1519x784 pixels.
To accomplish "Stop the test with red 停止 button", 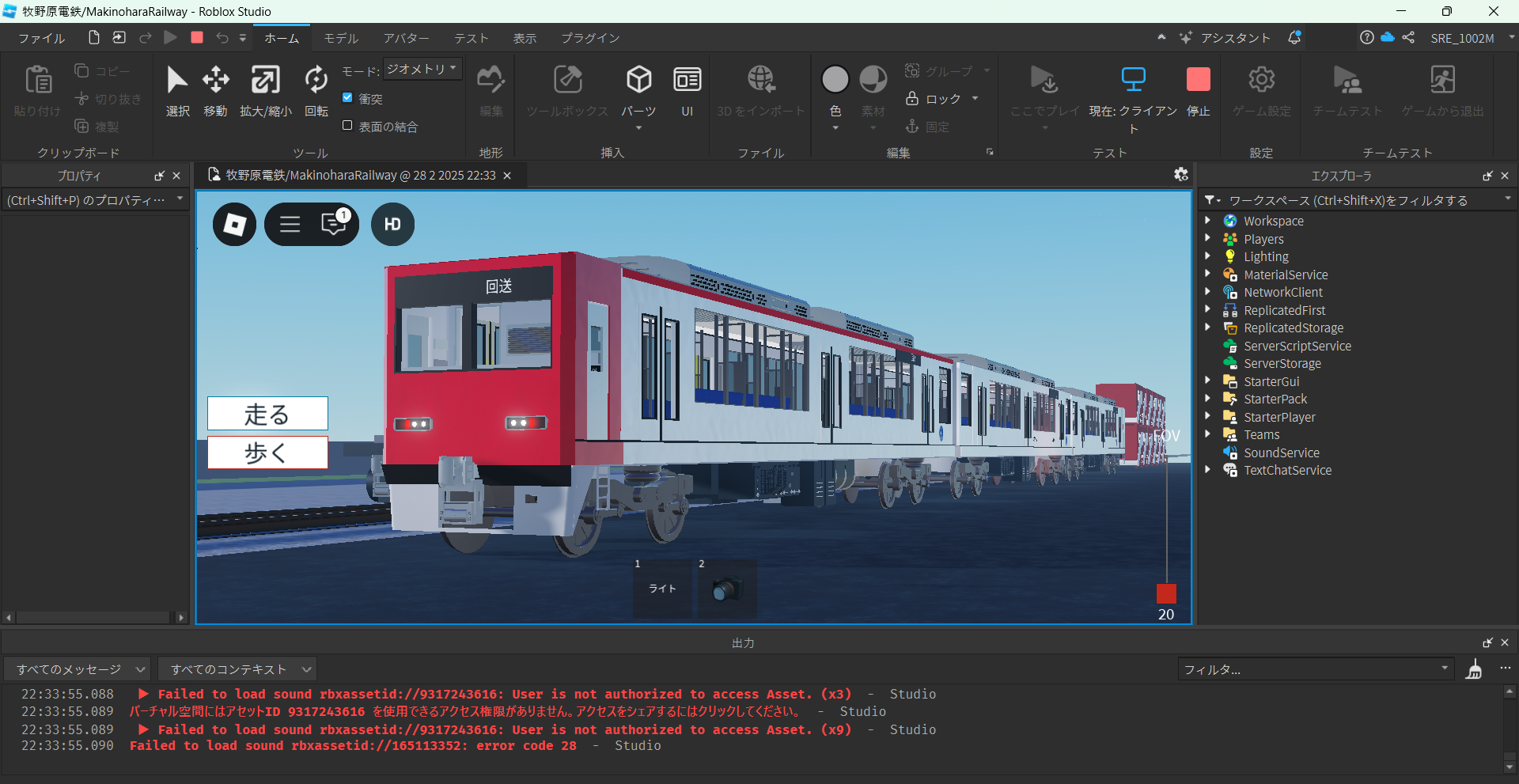I will point(1198,79).
